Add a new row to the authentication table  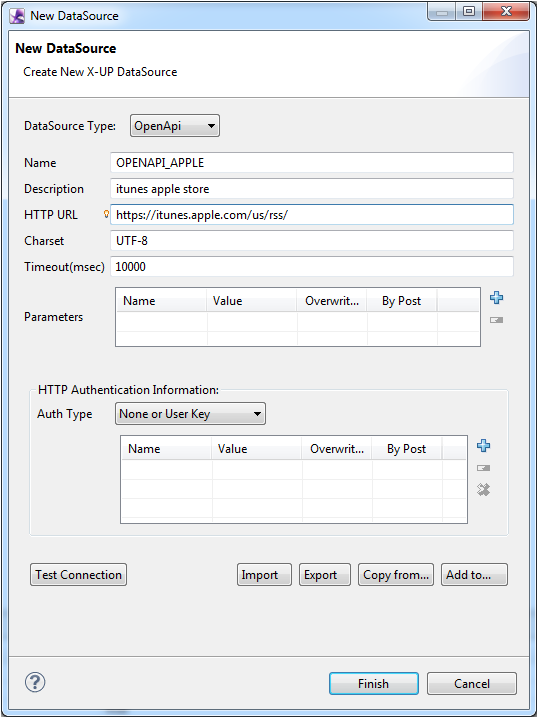click(x=484, y=446)
